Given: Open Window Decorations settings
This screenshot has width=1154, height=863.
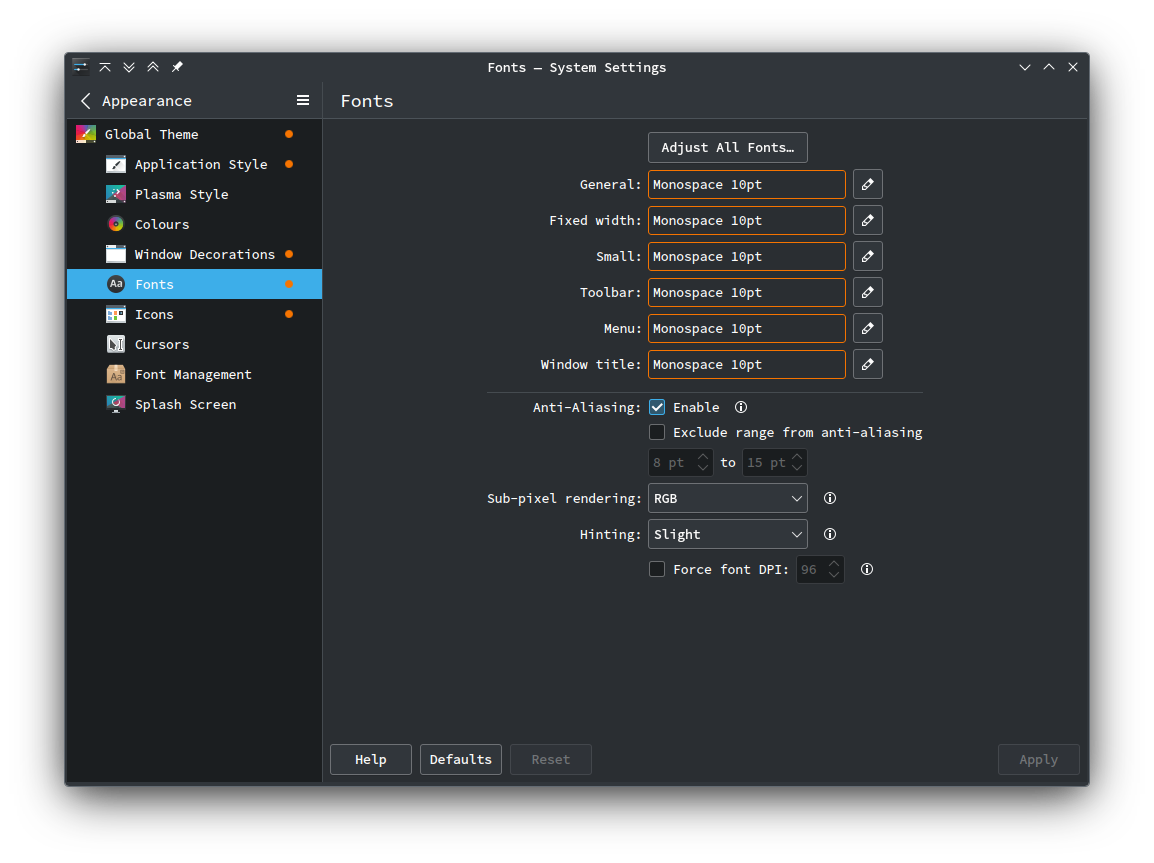Looking at the screenshot, I should tap(194, 255).
